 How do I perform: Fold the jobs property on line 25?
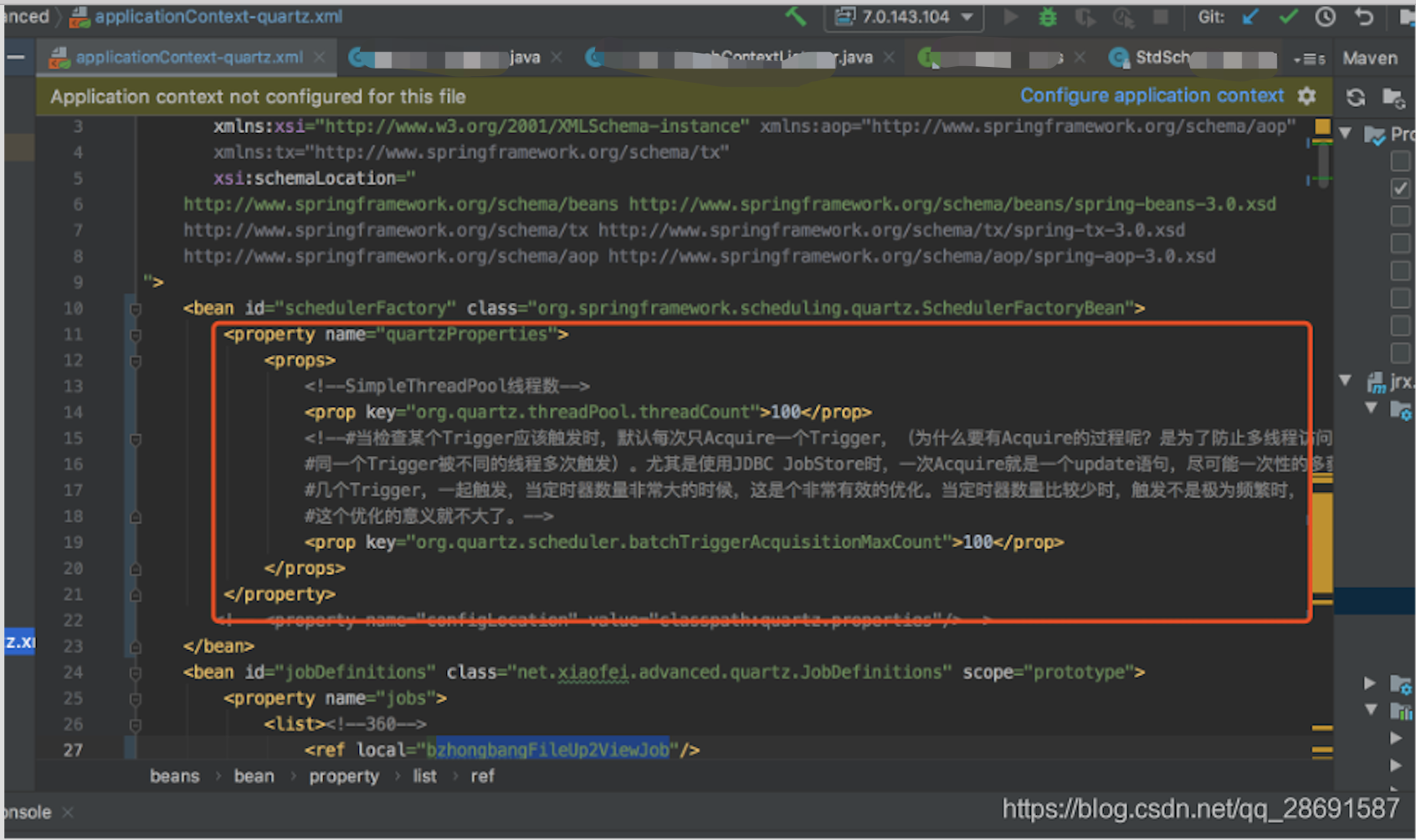[135, 699]
